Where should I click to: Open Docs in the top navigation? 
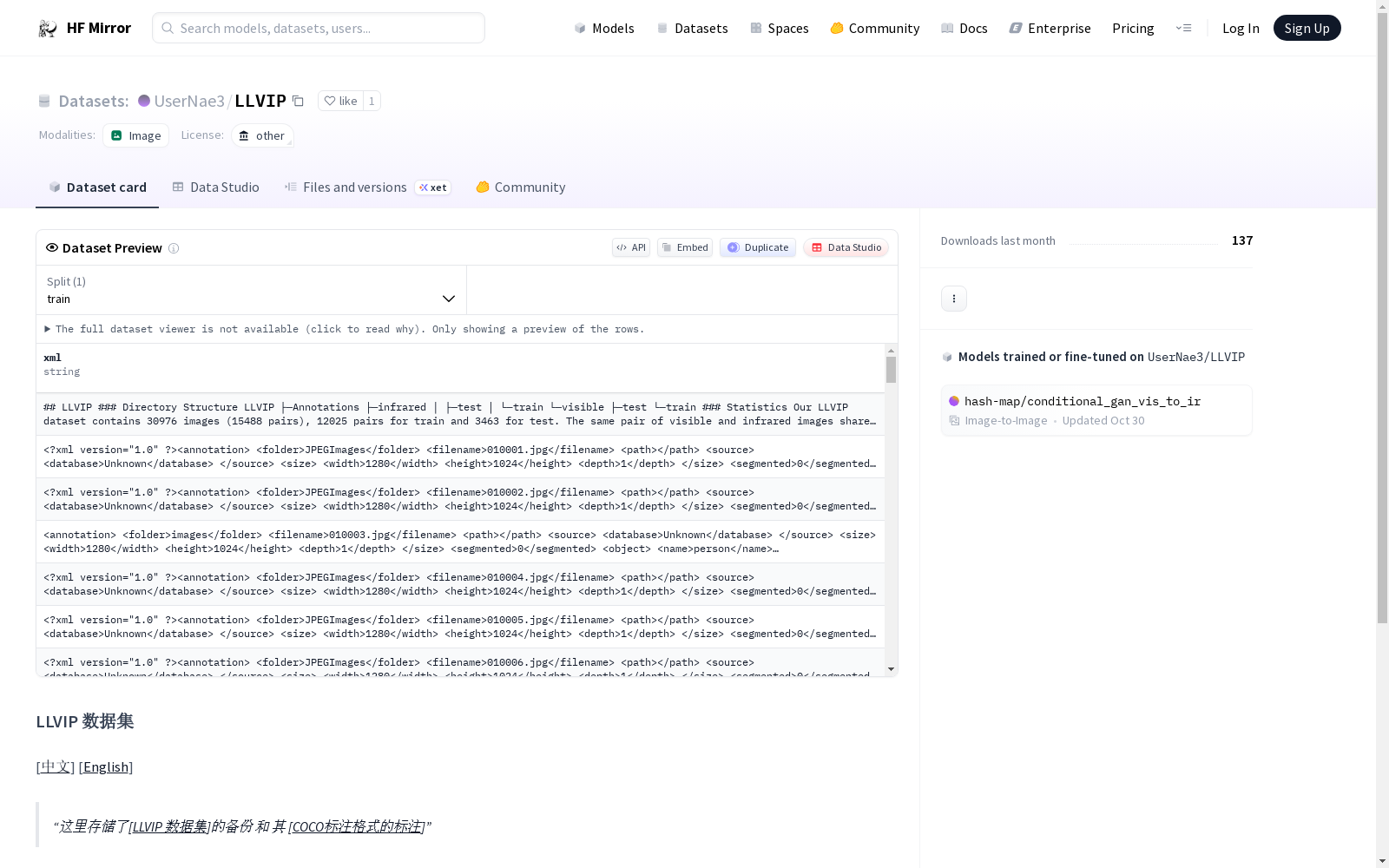(964, 28)
